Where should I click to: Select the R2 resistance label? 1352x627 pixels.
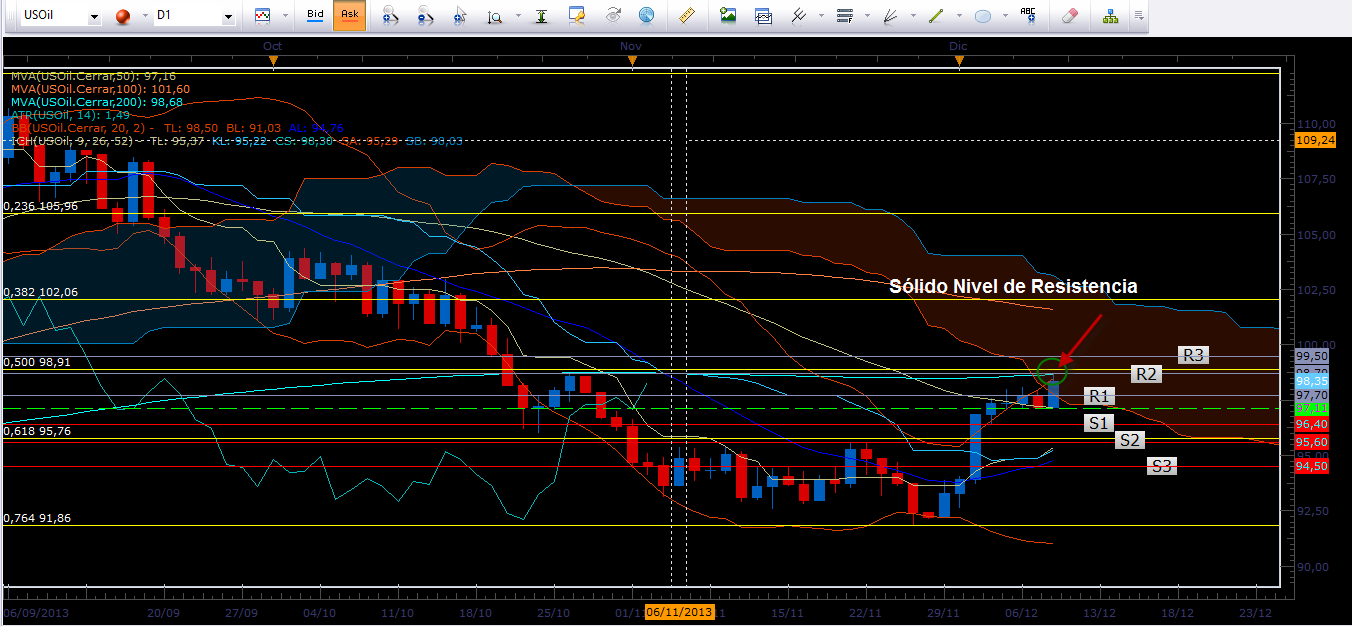click(x=1146, y=374)
